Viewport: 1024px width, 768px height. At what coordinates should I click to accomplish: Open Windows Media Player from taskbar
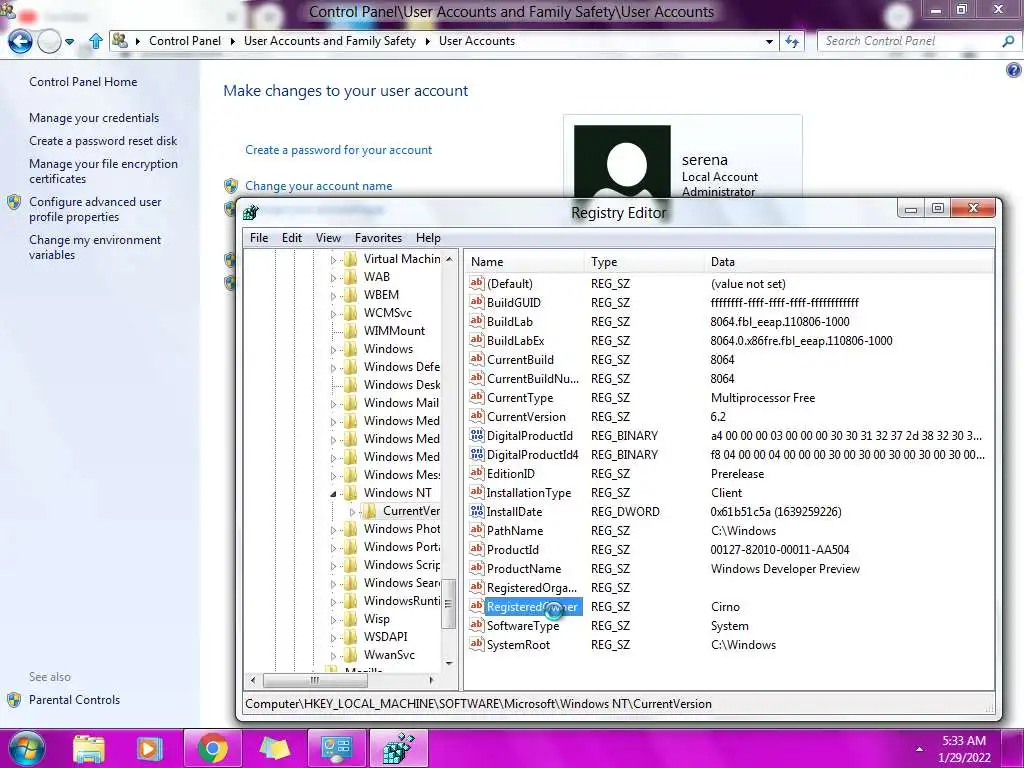149,749
